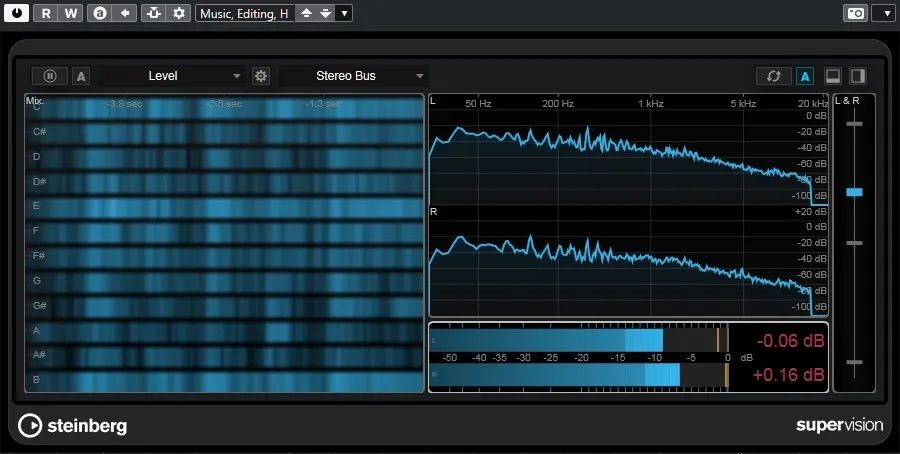
Task: Click the left channel level meter bar
Action: pyautogui.click(x=579, y=340)
